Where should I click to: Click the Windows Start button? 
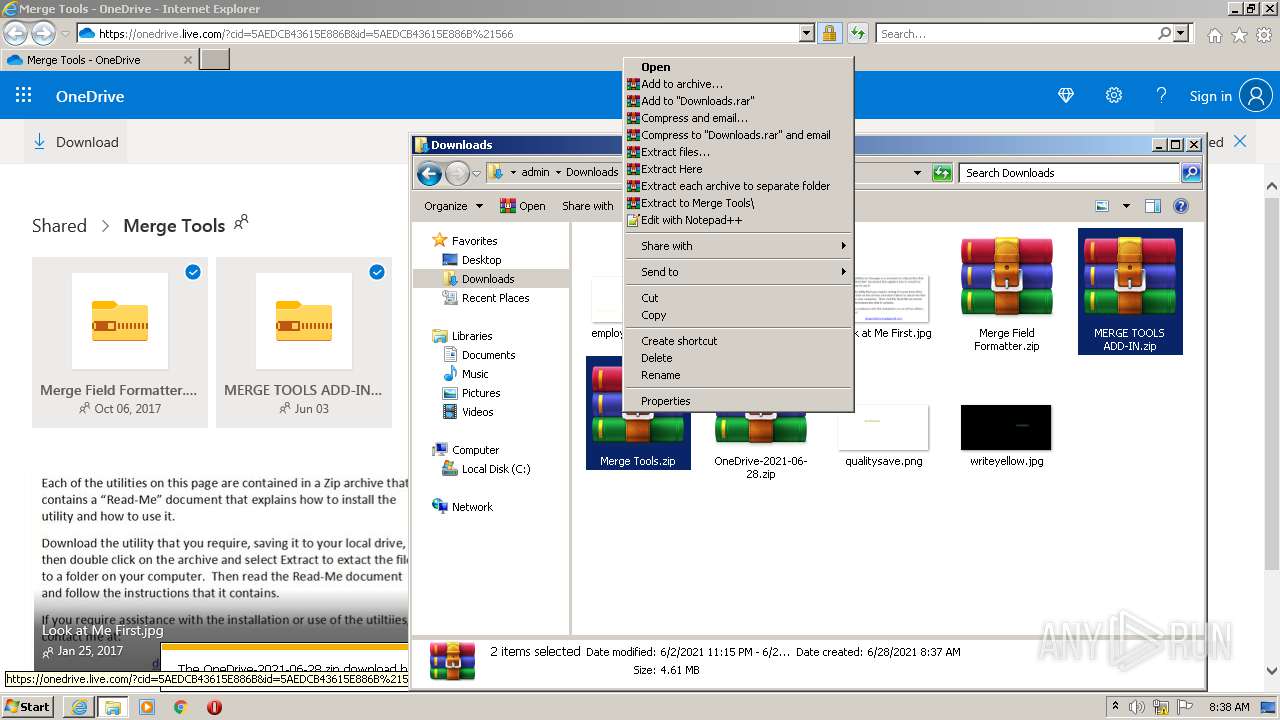click(x=27, y=706)
